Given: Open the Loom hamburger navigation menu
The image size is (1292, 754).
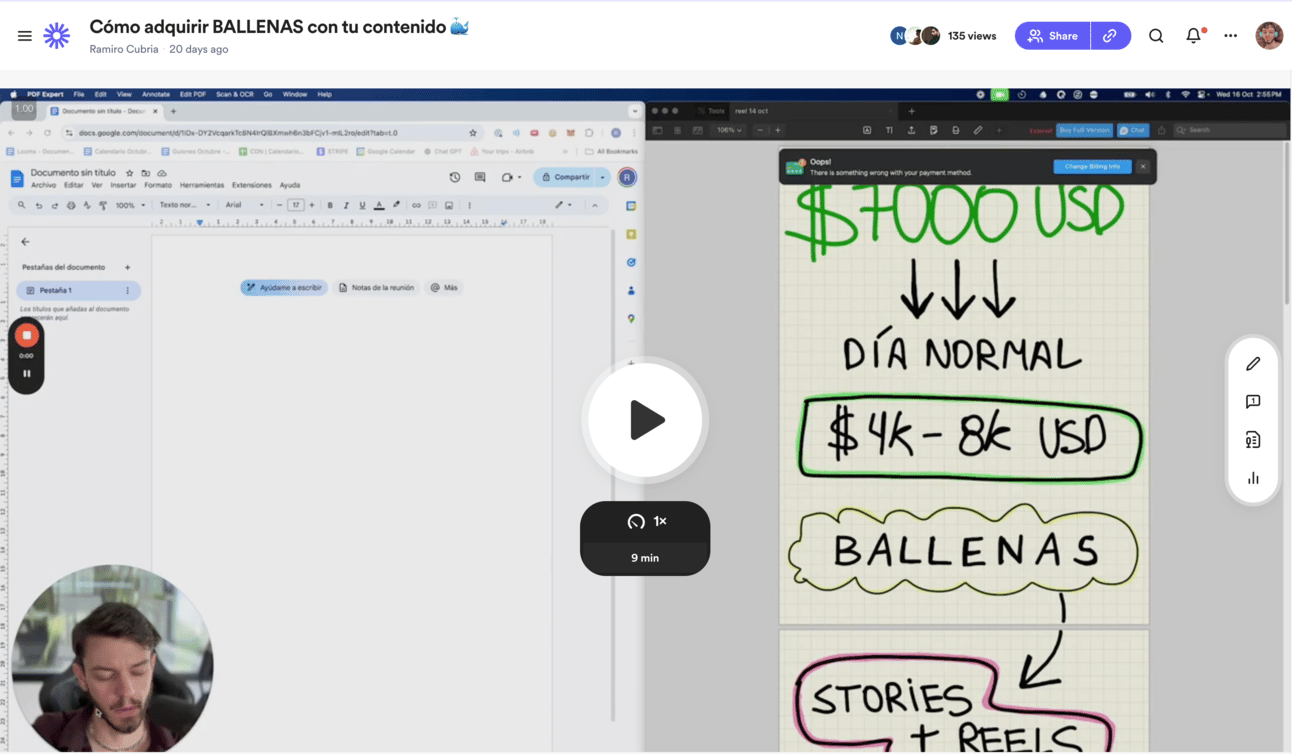Looking at the screenshot, I should pos(25,36).
